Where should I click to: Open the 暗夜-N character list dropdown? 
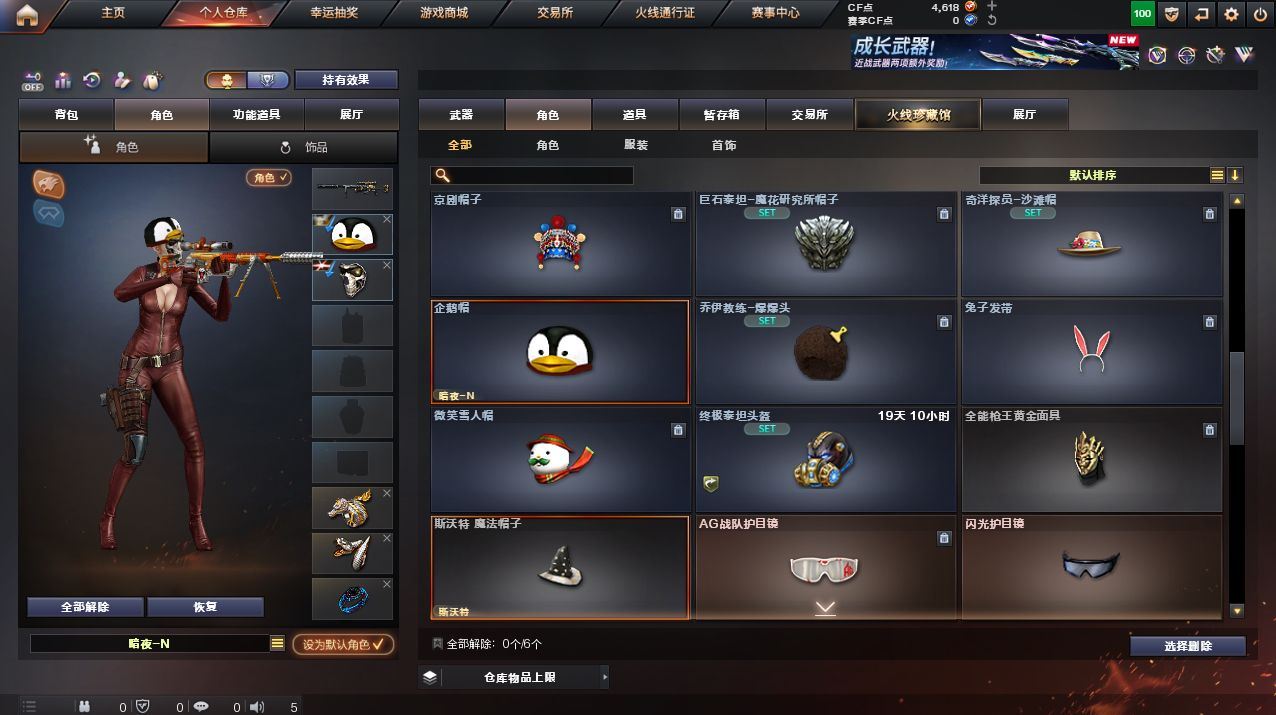277,644
